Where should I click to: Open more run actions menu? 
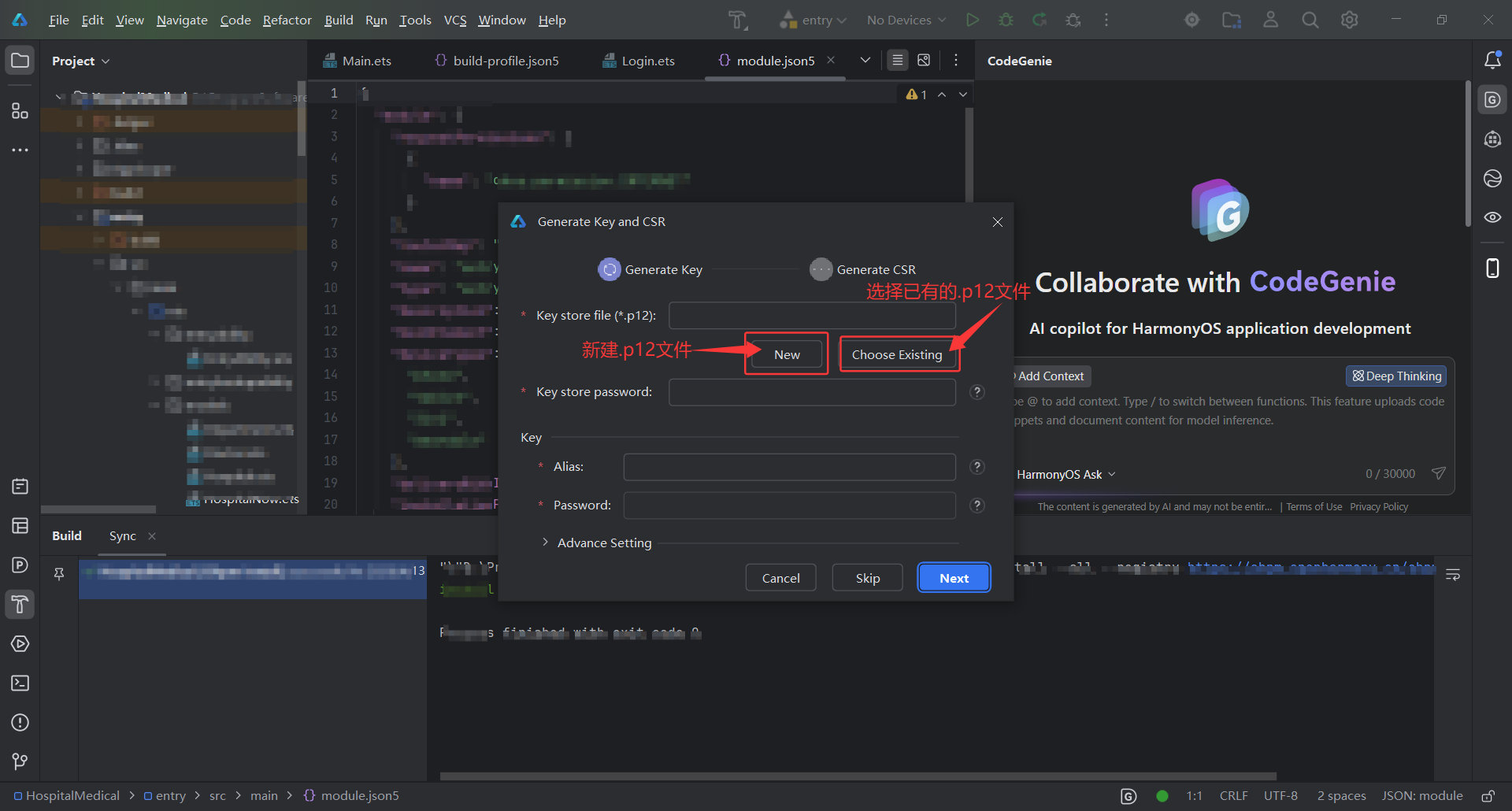[x=1106, y=20]
